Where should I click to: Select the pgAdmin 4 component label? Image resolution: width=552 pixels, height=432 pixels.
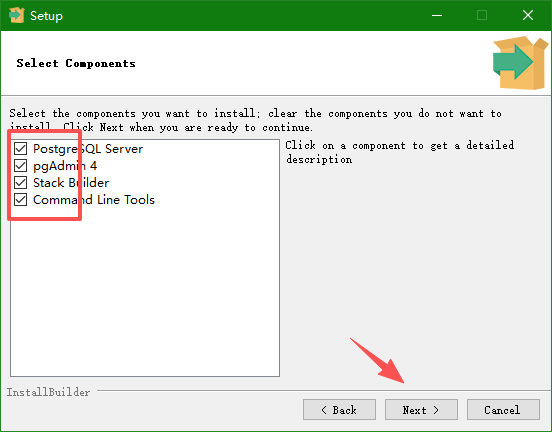pyautogui.click(x=65, y=166)
